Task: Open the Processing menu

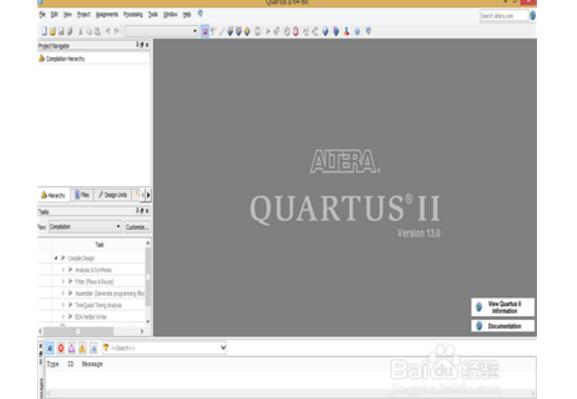Action: (x=133, y=14)
